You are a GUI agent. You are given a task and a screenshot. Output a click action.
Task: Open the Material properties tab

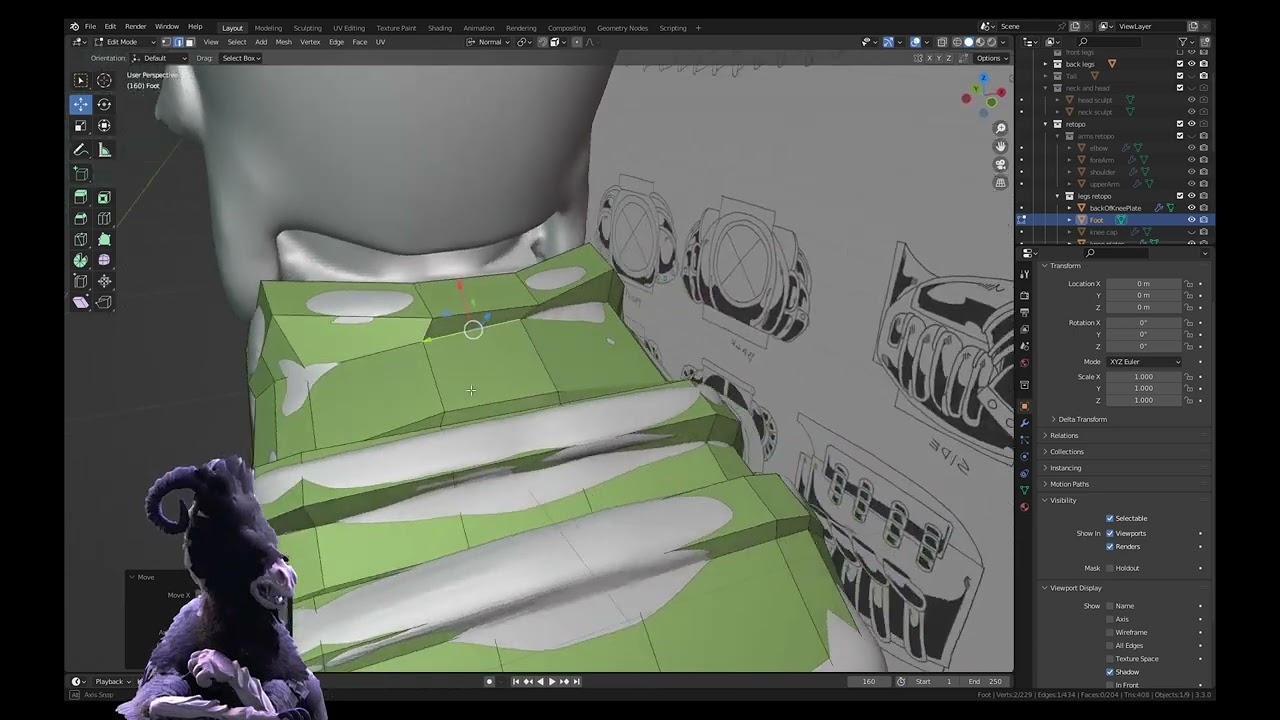(1024, 507)
